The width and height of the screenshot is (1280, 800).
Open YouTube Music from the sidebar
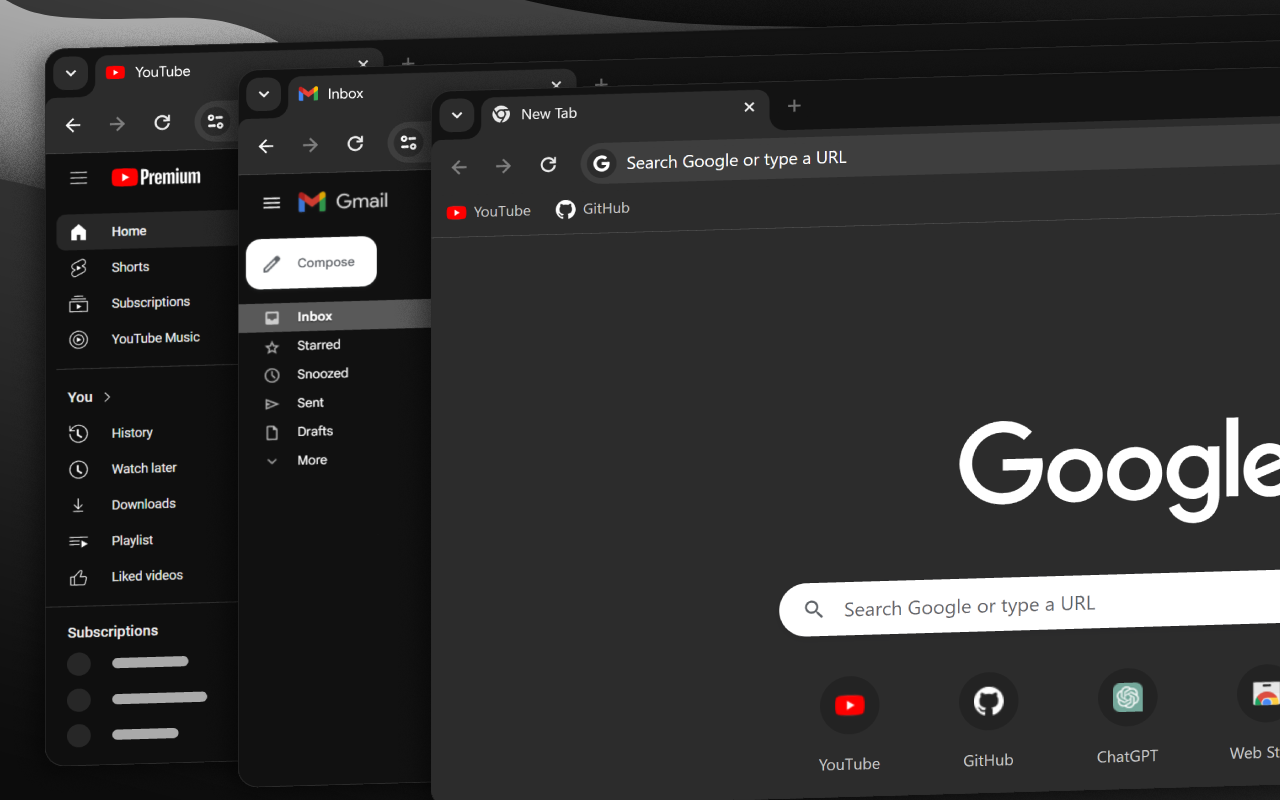(155, 338)
